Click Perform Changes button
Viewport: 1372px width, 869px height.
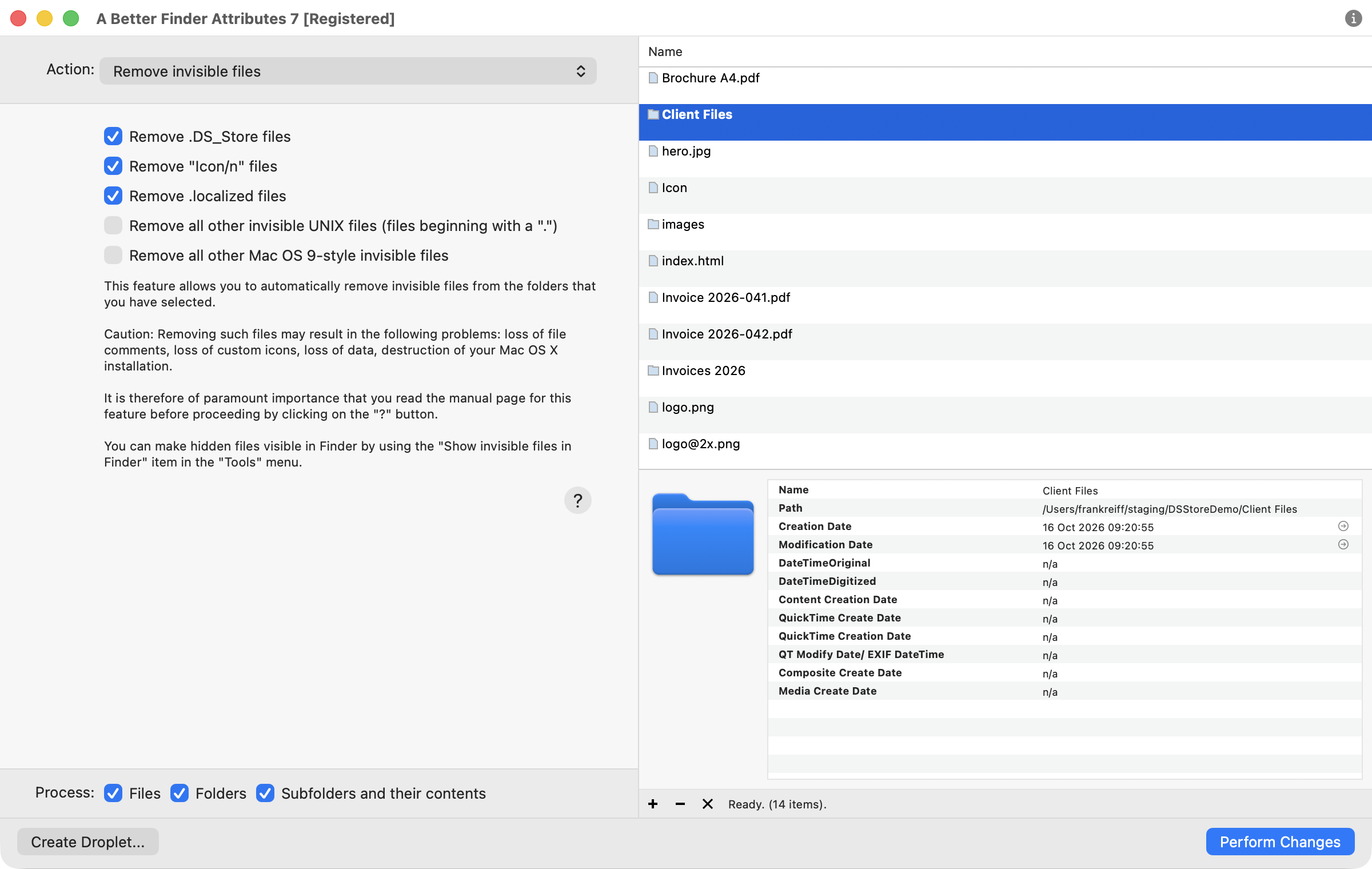(x=1280, y=842)
